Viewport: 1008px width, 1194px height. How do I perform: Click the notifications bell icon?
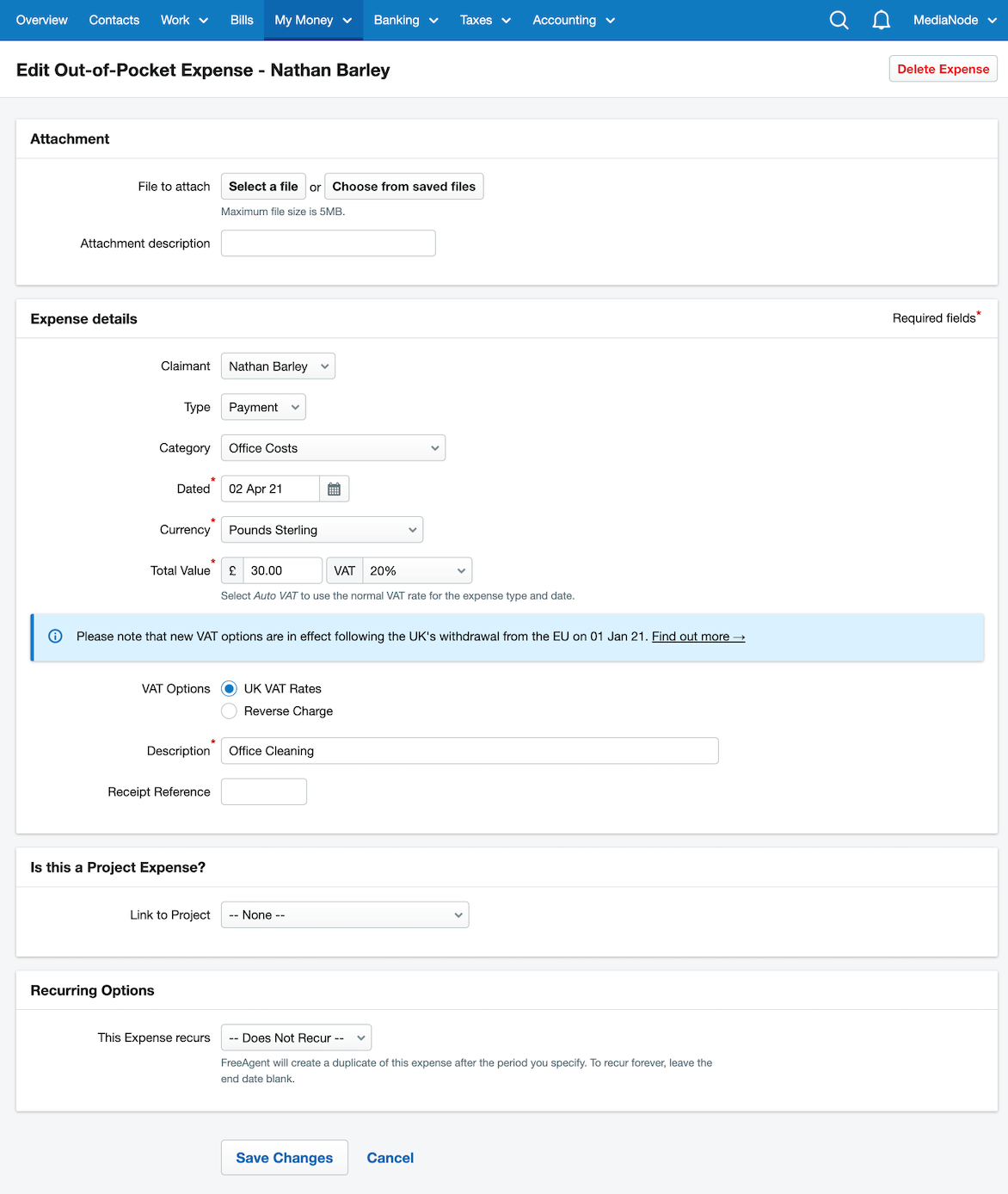[881, 20]
